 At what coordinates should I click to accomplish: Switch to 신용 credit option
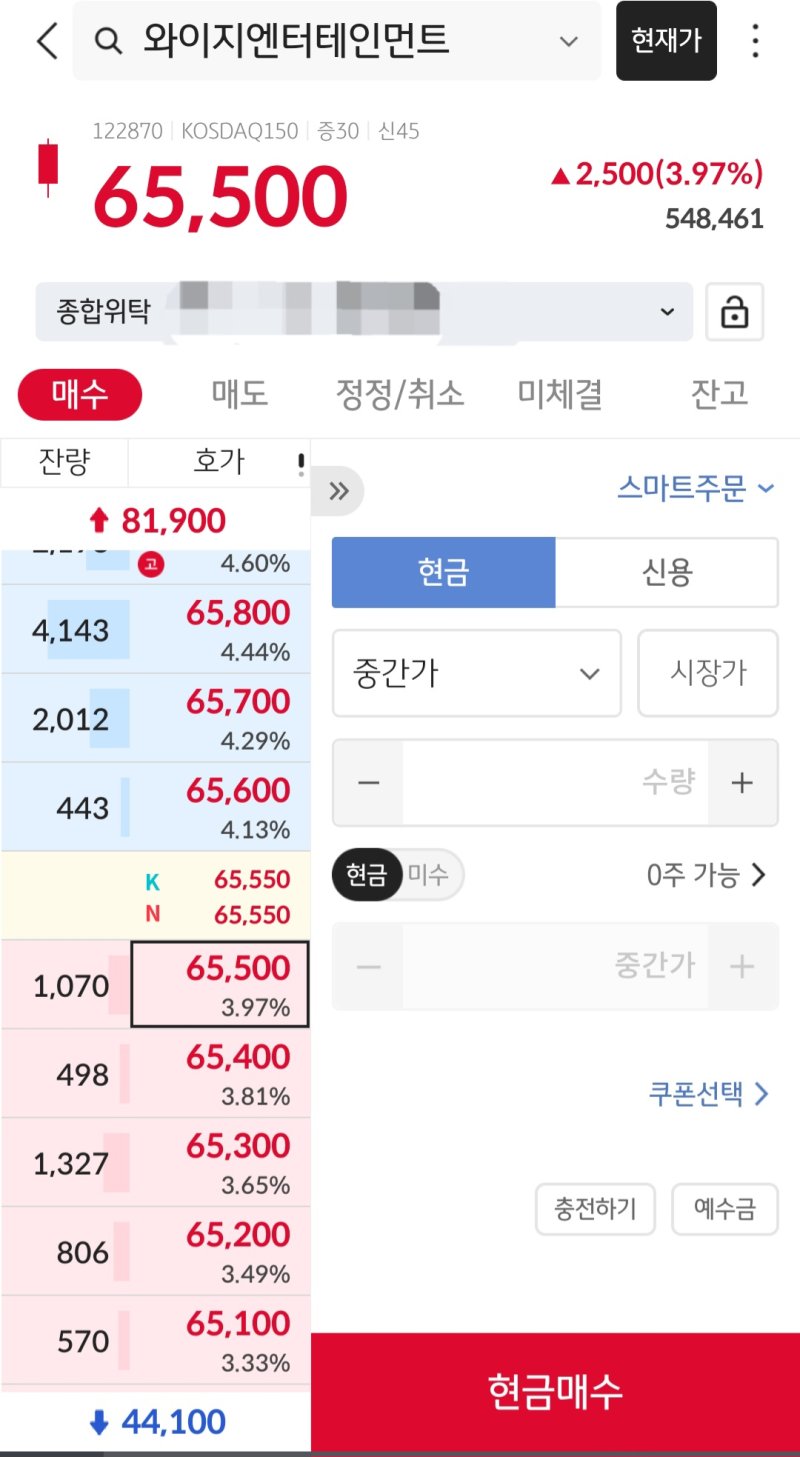click(x=667, y=573)
